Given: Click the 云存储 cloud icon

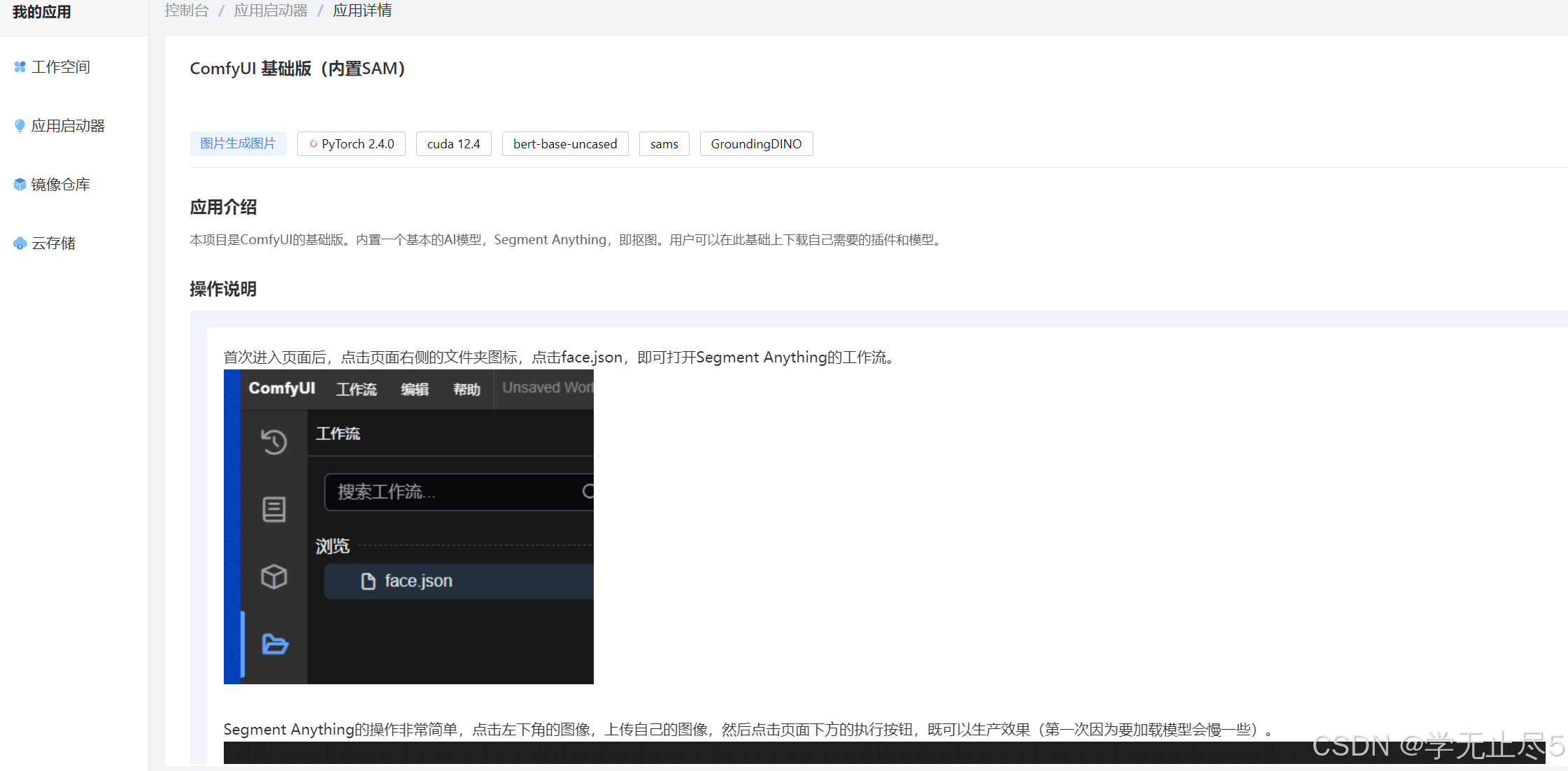Looking at the screenshot, I should coord(20,243).
